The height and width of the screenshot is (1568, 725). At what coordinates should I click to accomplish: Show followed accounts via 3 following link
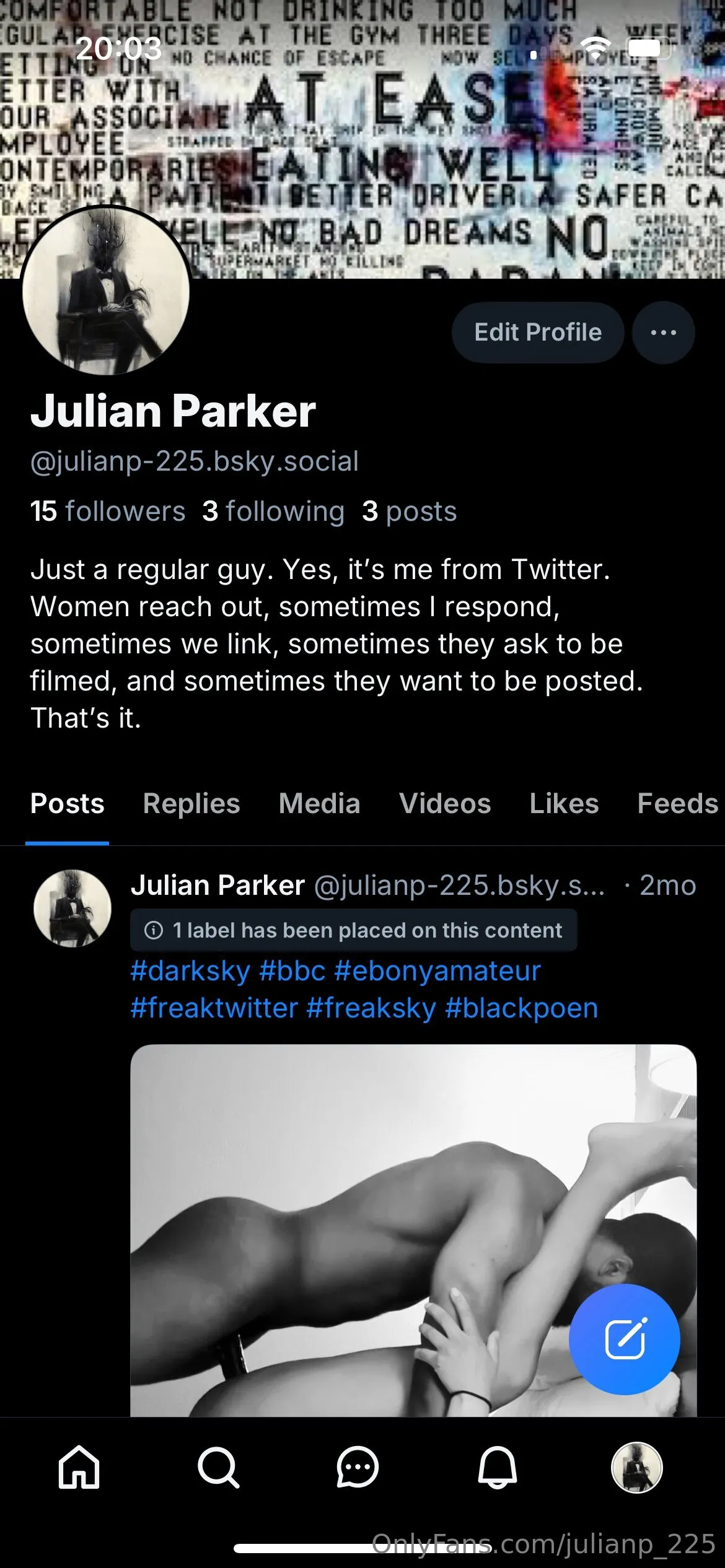(272, 511)
